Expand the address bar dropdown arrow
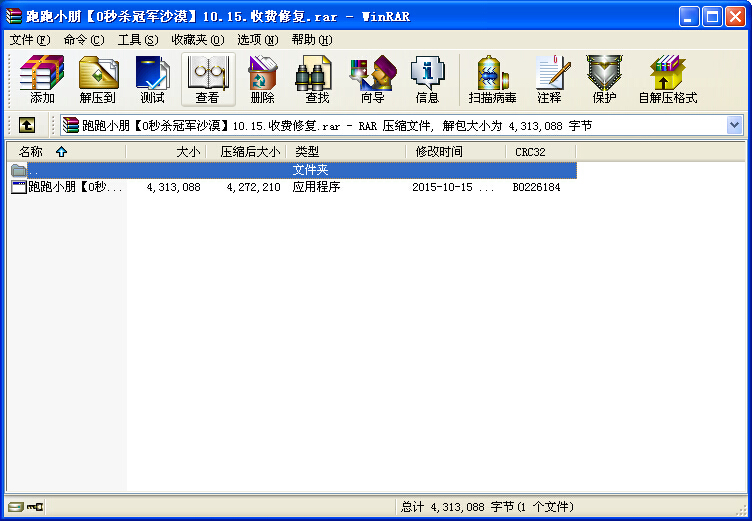Screen dimensions: 752x521 (x=734, y=126)
